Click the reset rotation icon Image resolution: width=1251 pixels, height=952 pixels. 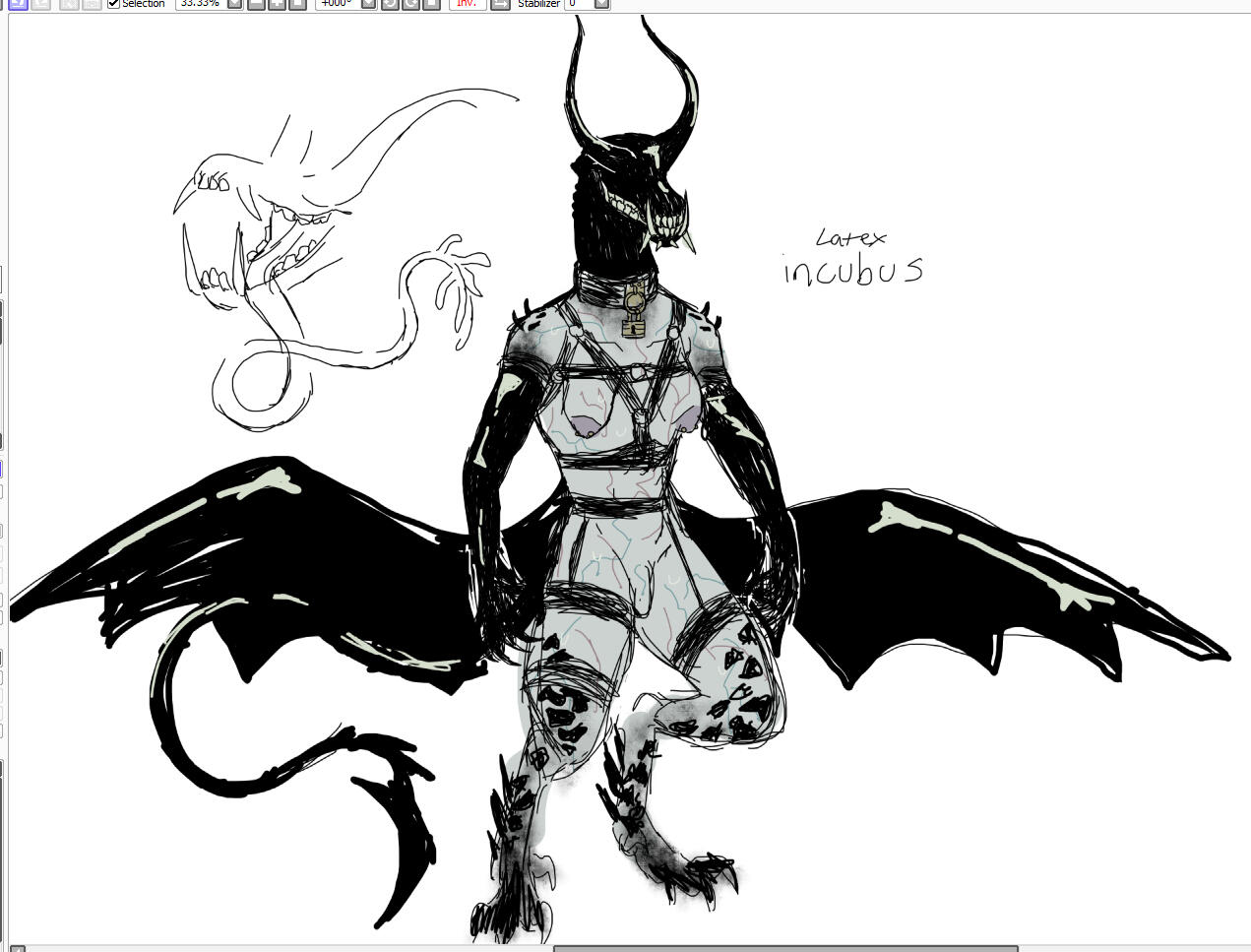click(431, 3)
